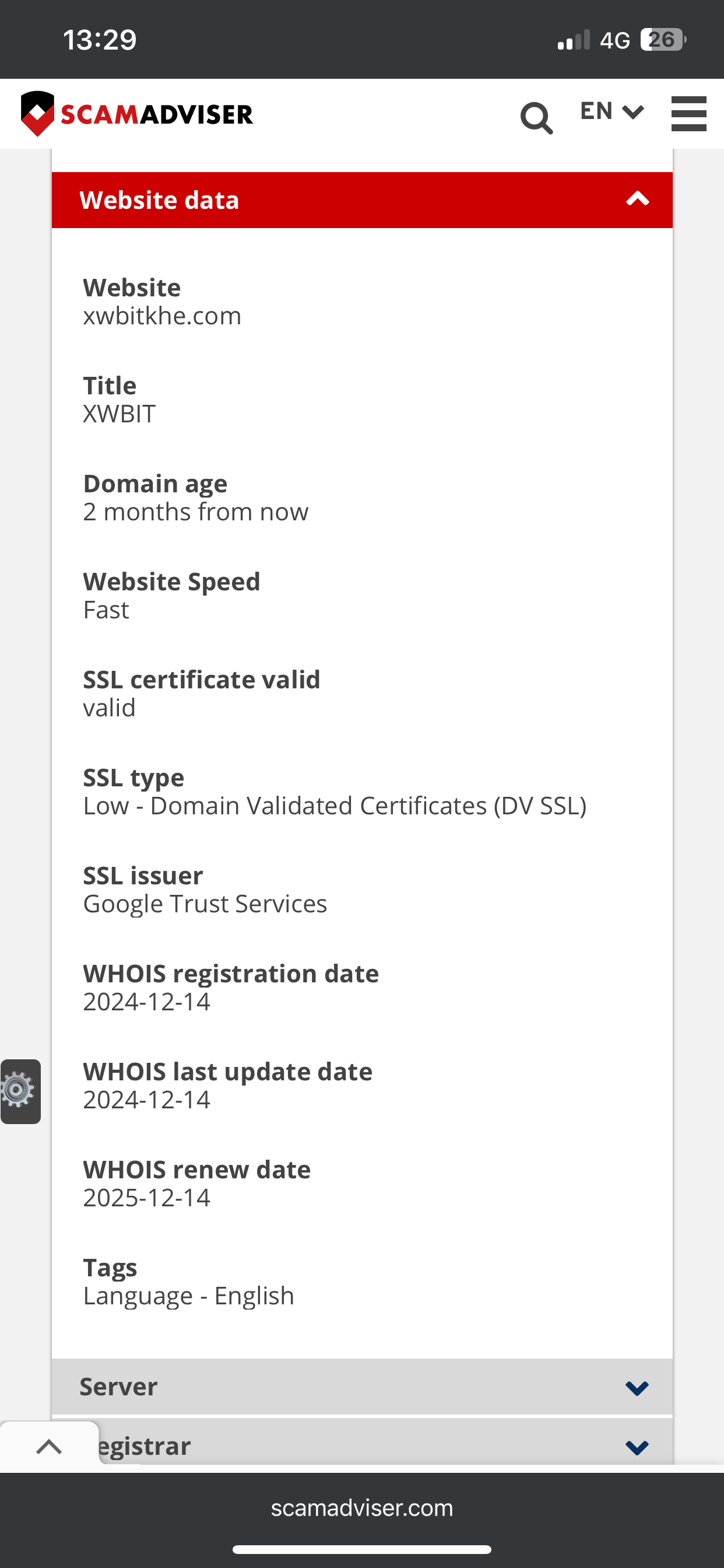Image resolution: width=724 pixels, height=1568 pixels.
Task: Tap the scroll-to-top arrow tab
Action: [x=50, y=1447]
